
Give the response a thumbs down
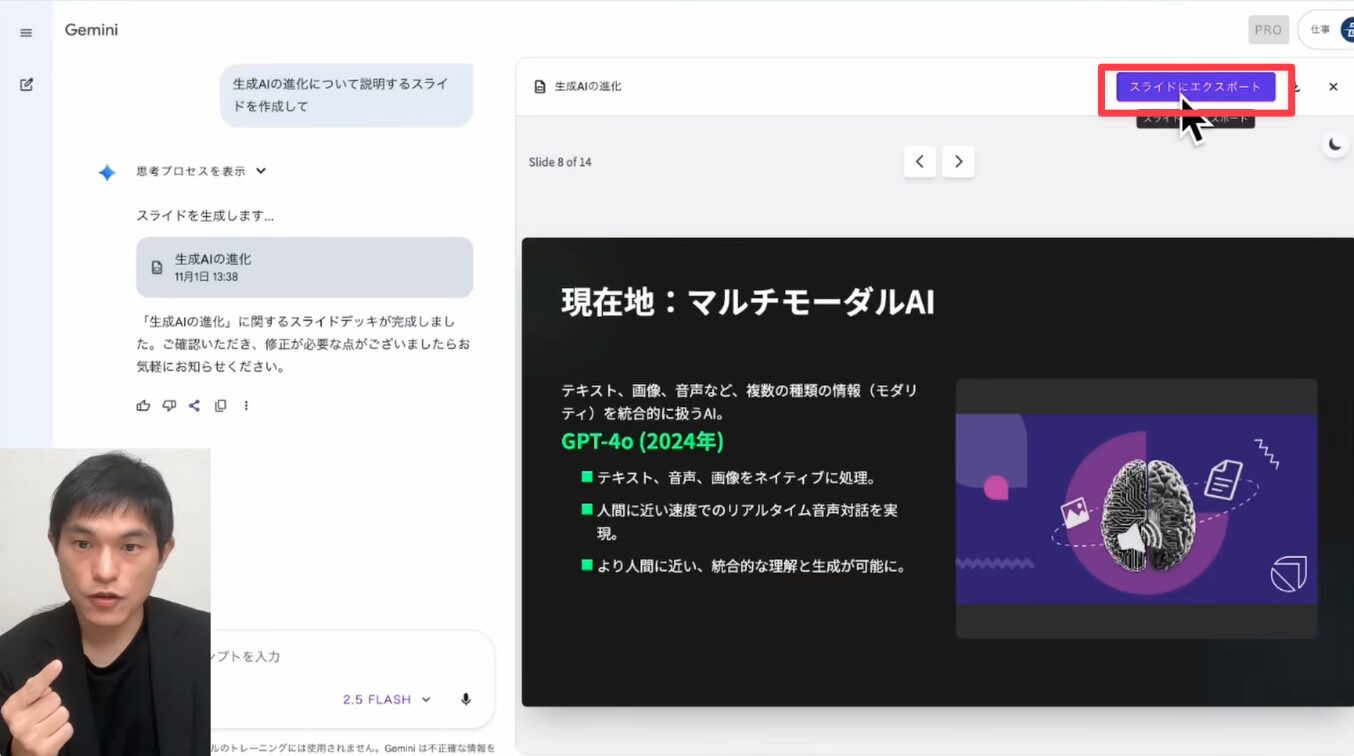[x=169, y=405]
